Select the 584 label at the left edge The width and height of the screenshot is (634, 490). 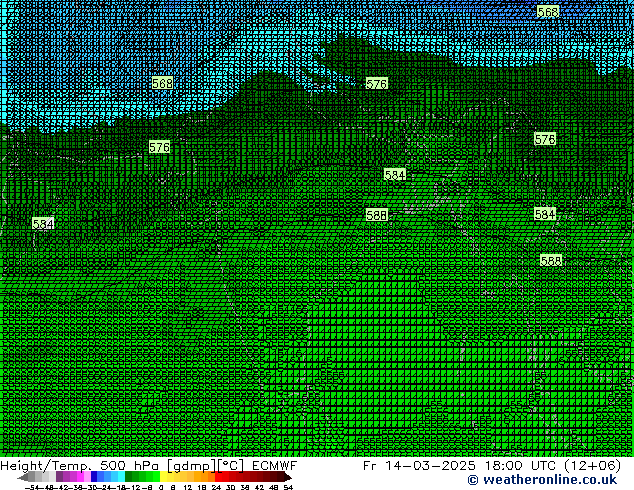tap(43, 224)
